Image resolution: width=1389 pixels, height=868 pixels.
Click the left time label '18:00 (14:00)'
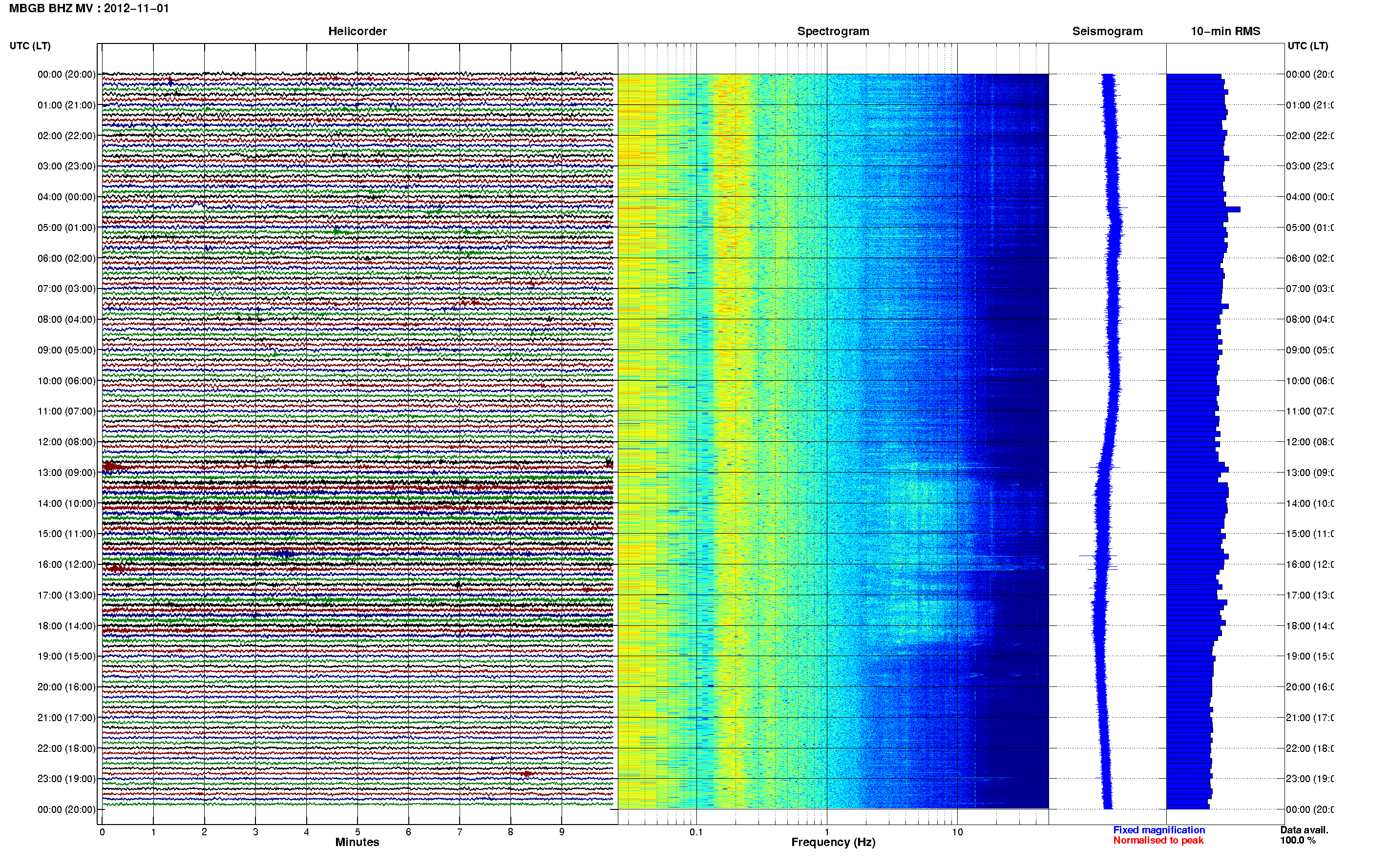click(x=66, y=626)
